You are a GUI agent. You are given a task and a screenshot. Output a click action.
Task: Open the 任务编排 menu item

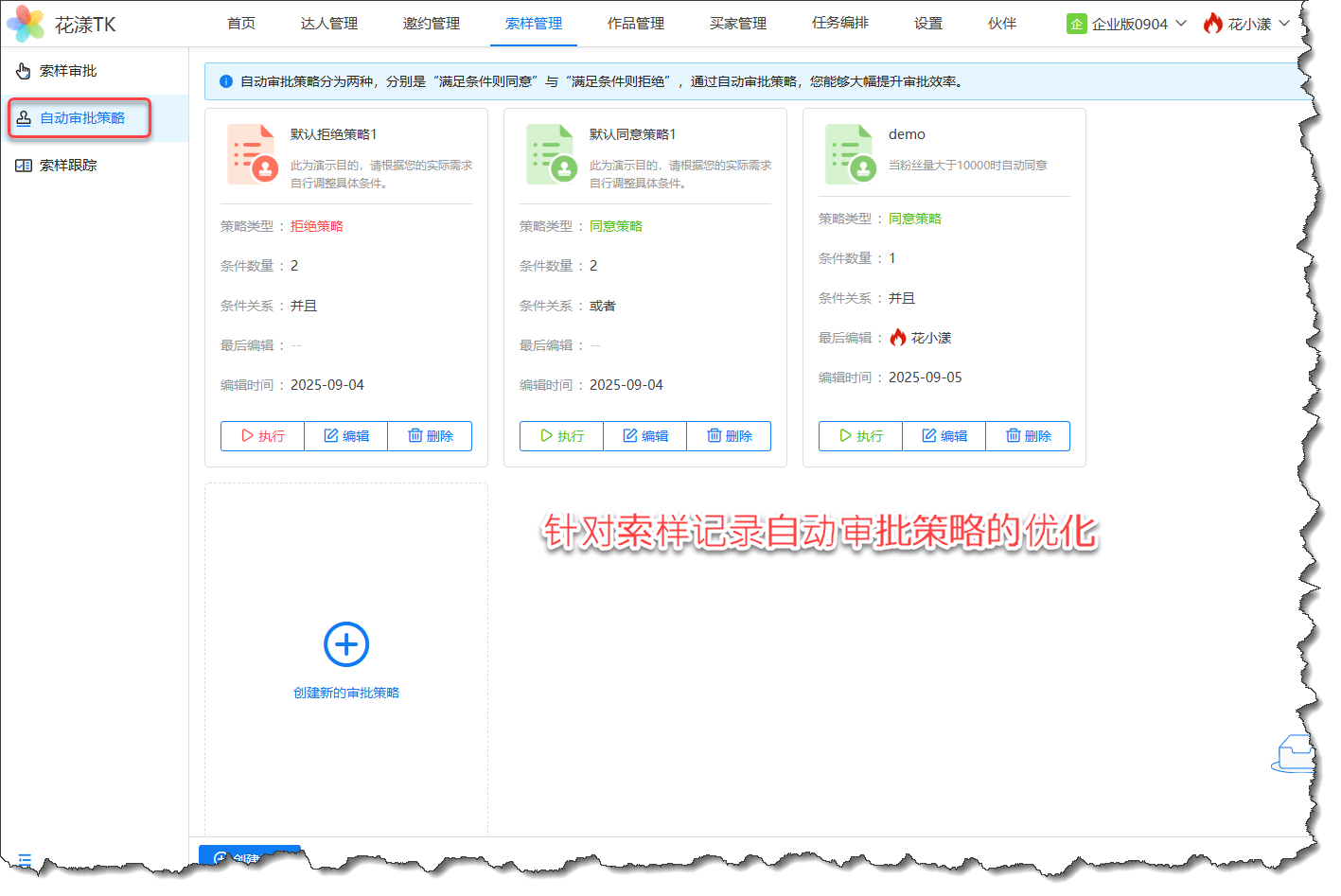coord(840,24)
